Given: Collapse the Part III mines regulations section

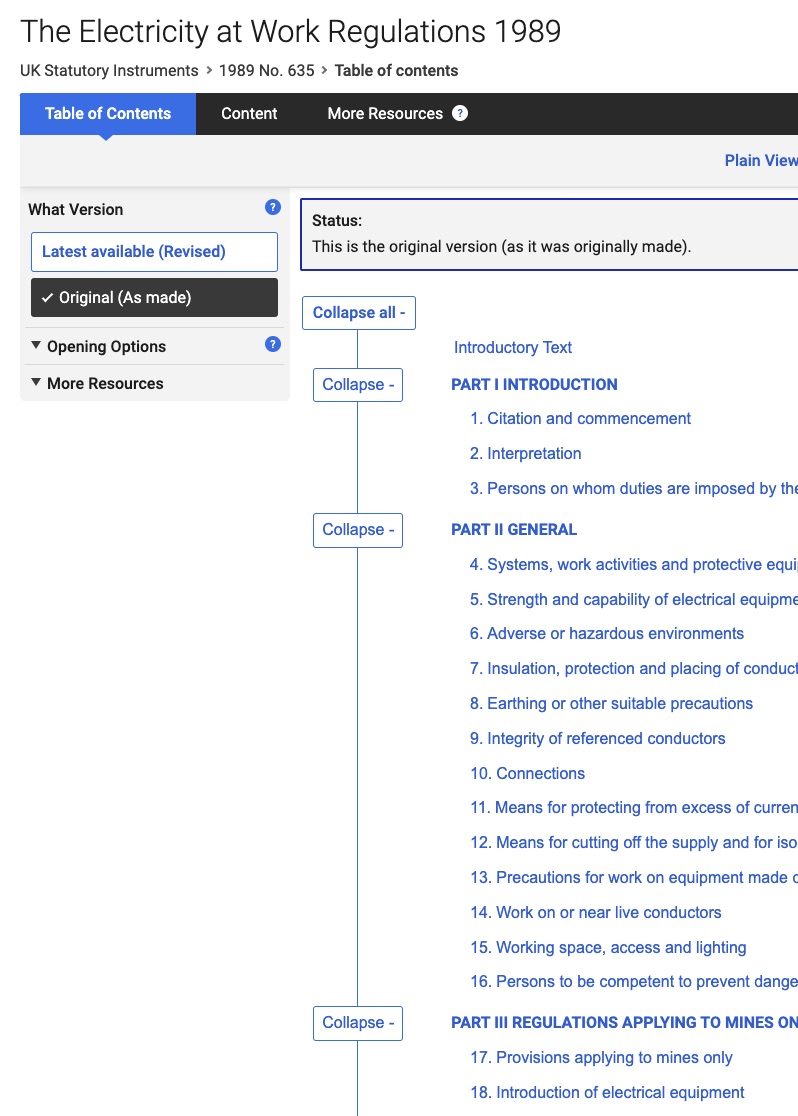Looking at the screenshot, I should [358, 1023].
